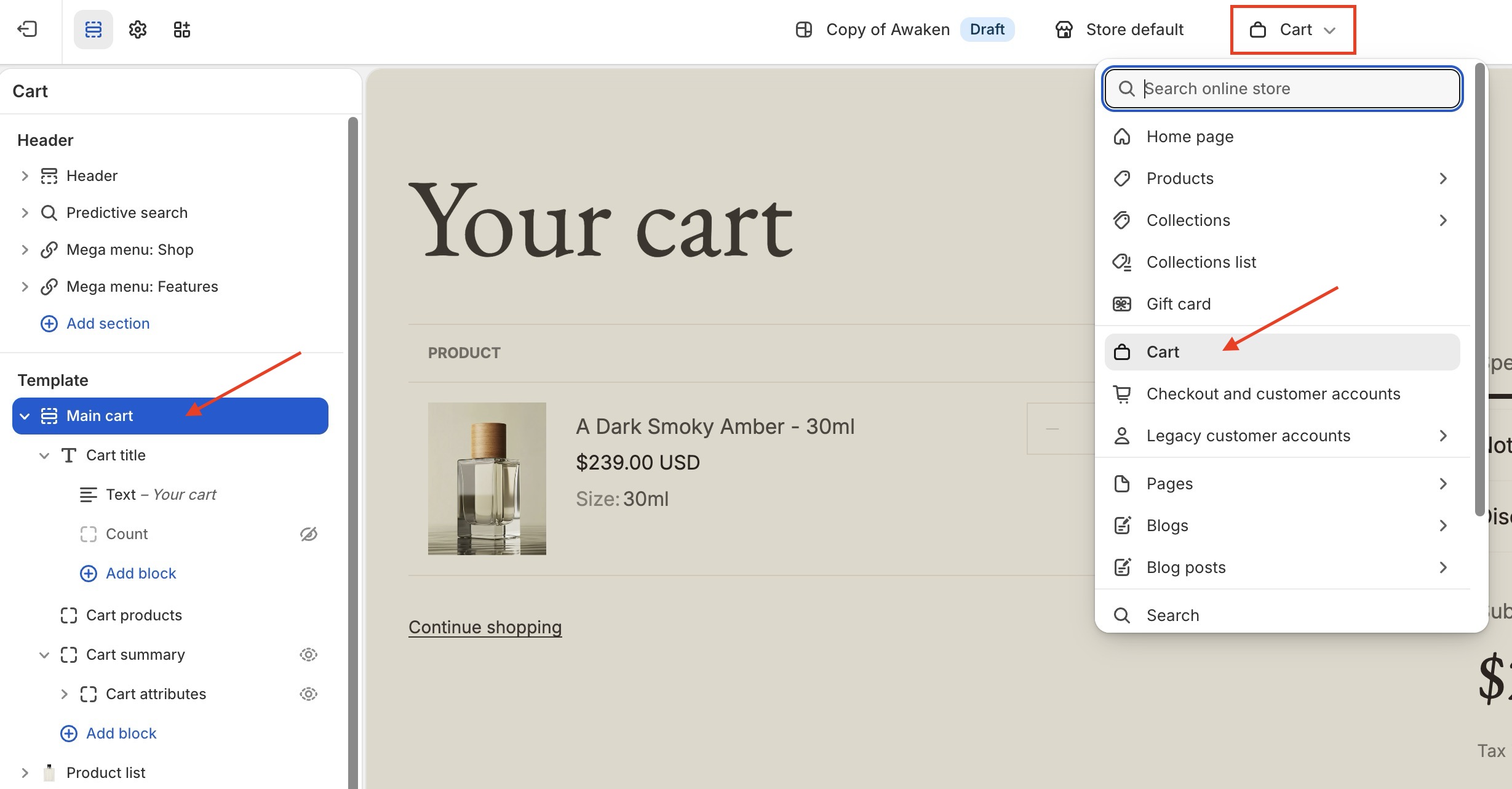Expand the Header section chevron
The height and width of the screenshot is (789, 1512).
25,176
